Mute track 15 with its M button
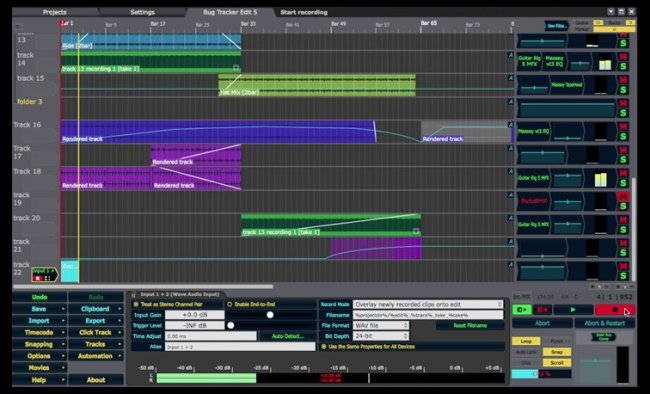This screenshot has height=394, width=650. pos(623,80)
